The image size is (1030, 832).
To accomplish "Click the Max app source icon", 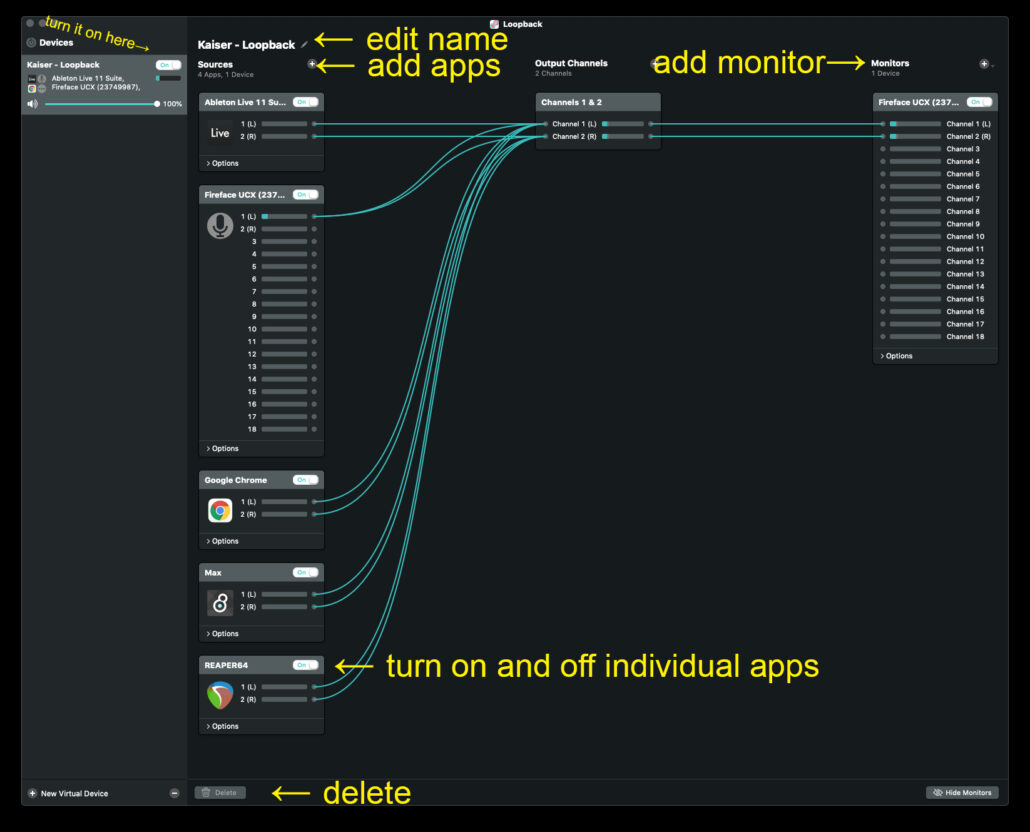I will click(220, 603).
